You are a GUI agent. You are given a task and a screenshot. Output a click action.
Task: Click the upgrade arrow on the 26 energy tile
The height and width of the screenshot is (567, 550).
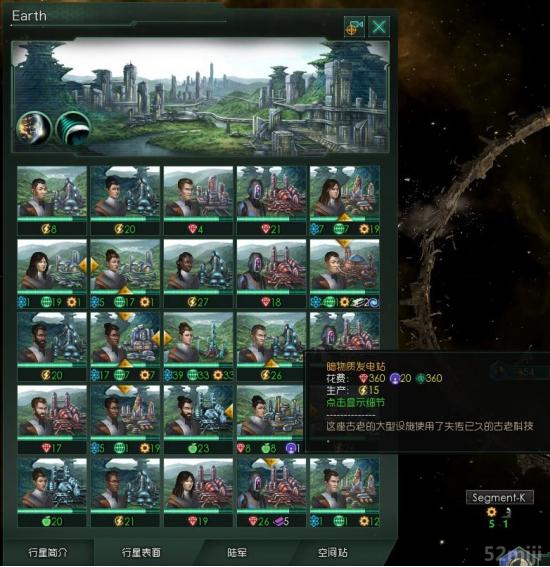tap(271, 363)
